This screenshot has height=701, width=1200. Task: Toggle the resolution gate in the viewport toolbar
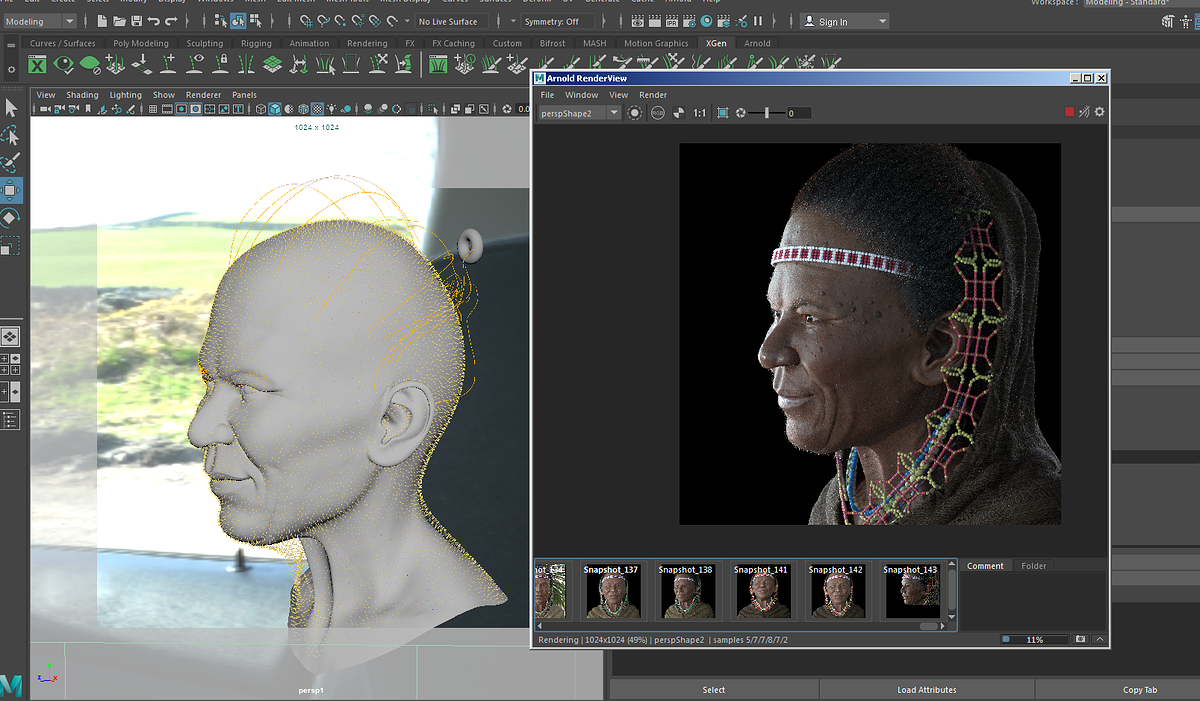click(x=181, y=109)
